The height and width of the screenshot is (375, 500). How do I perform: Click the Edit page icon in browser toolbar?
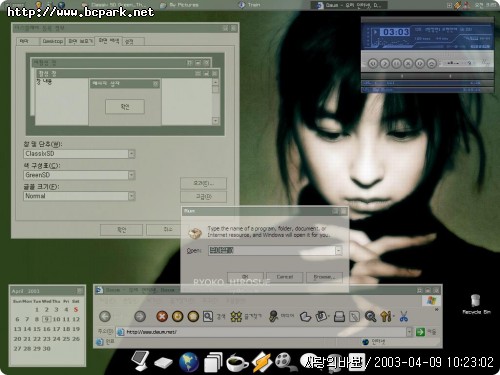click(354, 316)
